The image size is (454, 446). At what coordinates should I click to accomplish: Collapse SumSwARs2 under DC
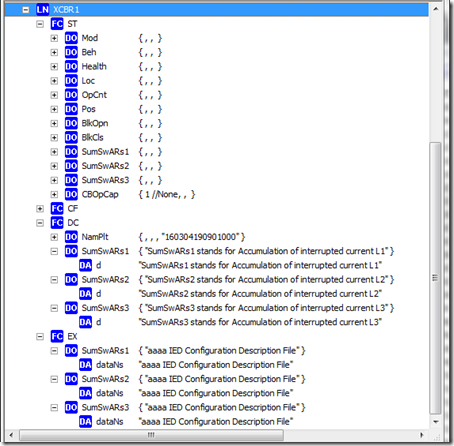point(54,280)
